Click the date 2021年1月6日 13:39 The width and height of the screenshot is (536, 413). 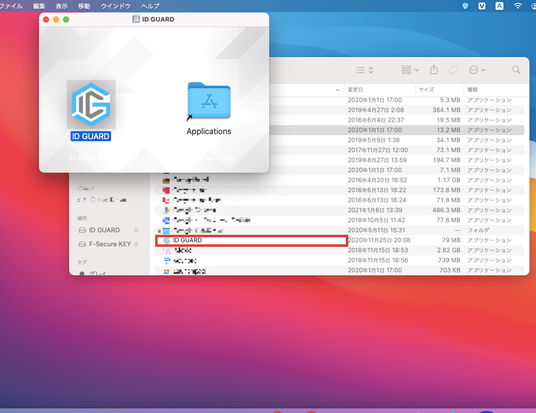(375, 210)
